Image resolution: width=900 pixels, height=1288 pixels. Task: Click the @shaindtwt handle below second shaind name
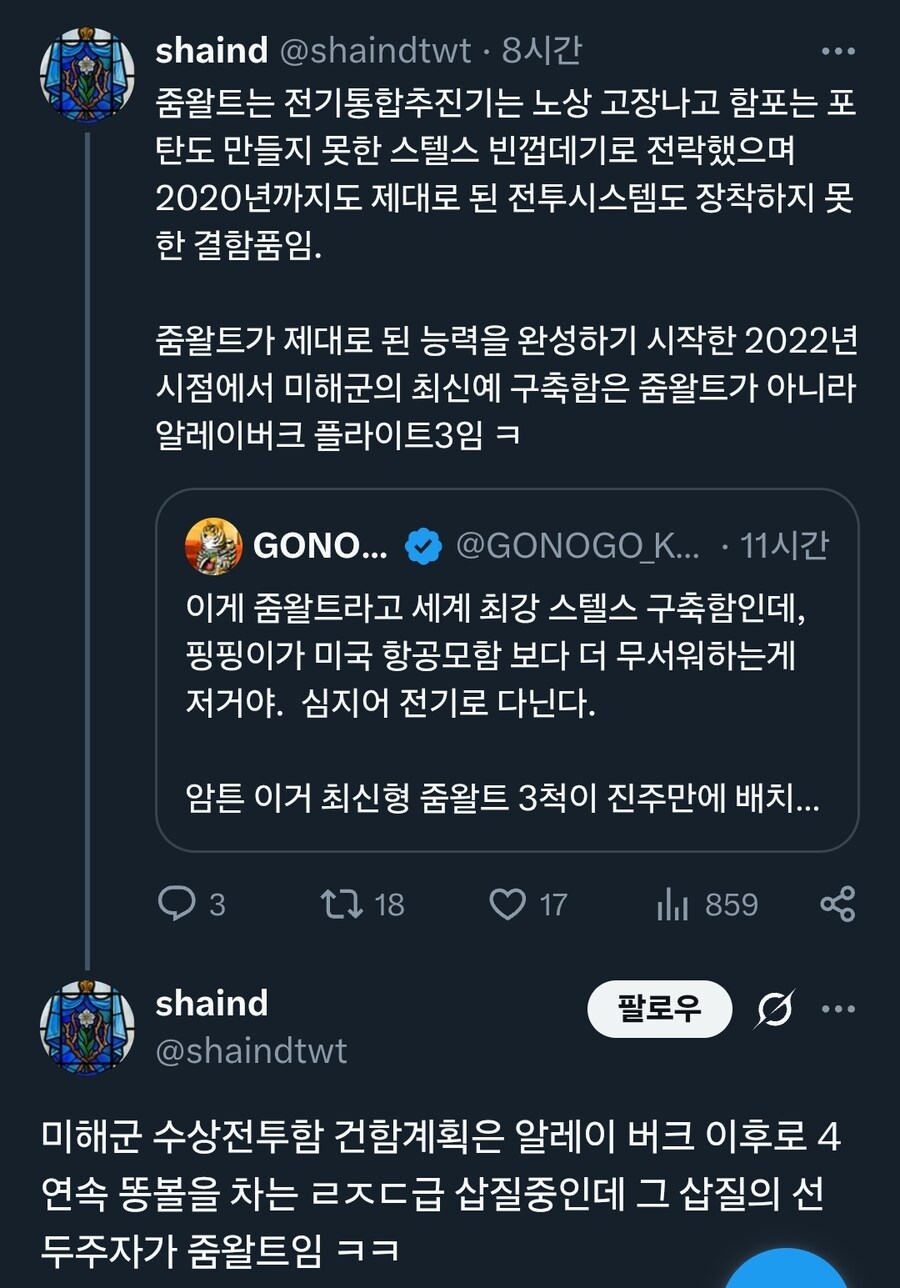(251, 1051)
